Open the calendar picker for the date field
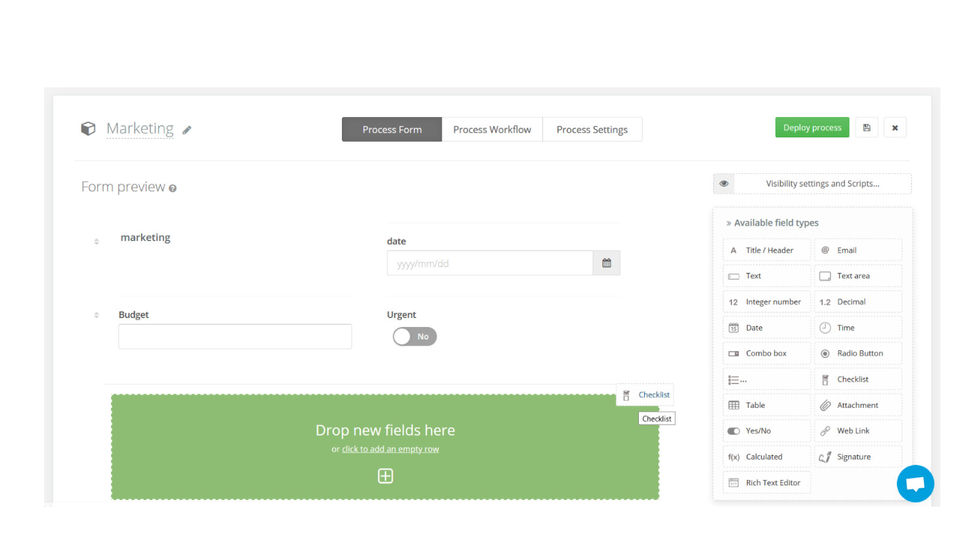The width and height of the screenshot is (960, 540). coord(606,263)
